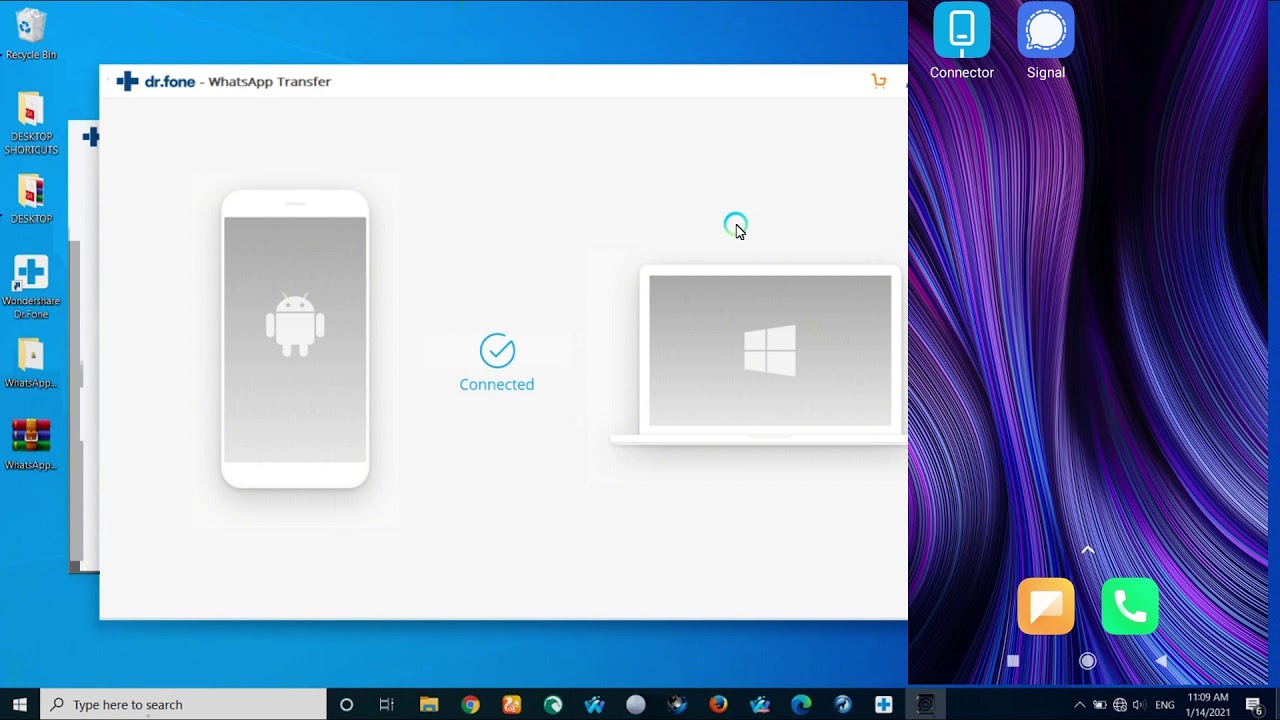The image size is (1280, 720).
Task: Tap the phone Recents square button
Action: point(1013,661)
